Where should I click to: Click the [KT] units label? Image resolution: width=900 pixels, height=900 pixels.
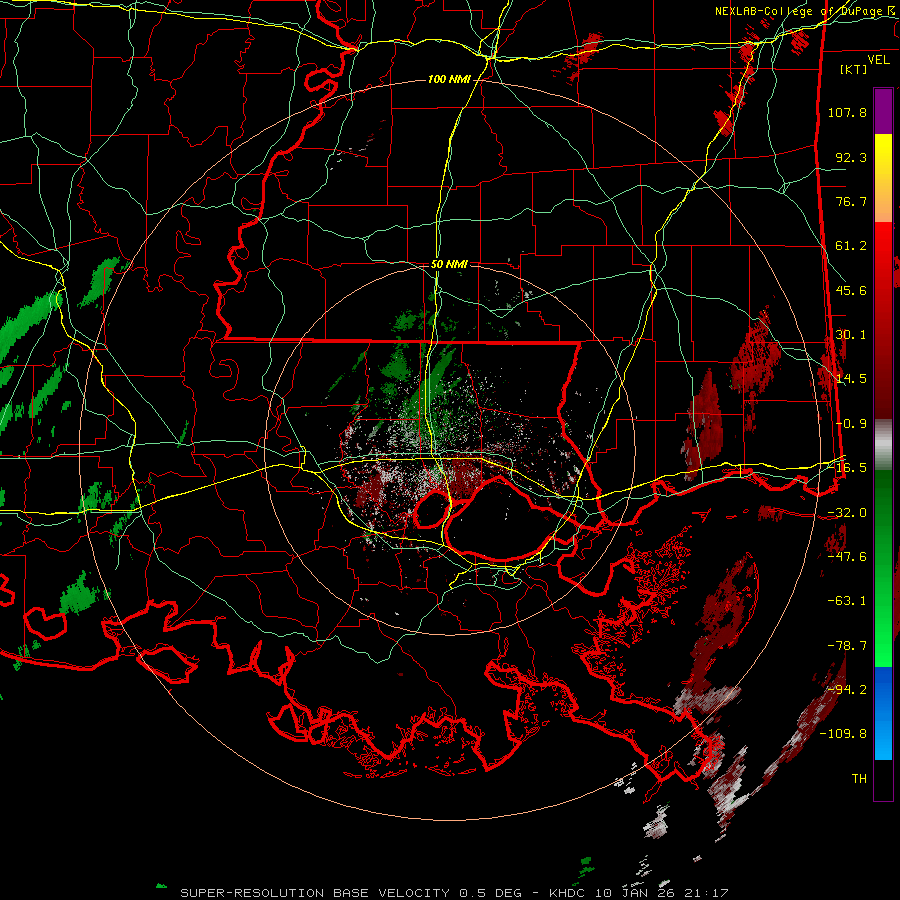click(853, 69)
